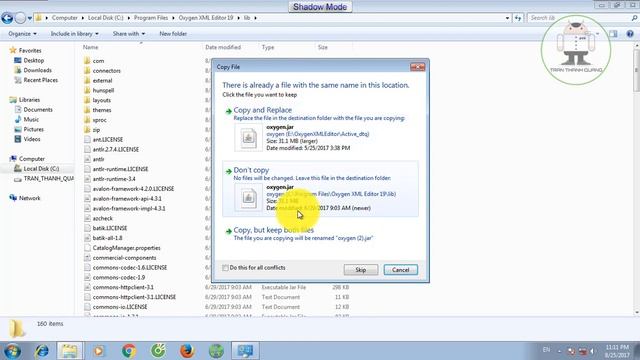
Task: Click the Back navigation arrow button
Action: [7, 18]
